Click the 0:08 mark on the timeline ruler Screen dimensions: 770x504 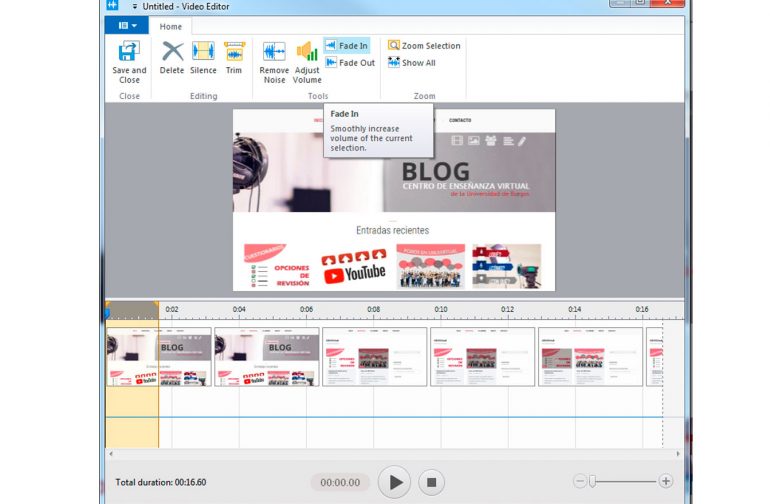tap(374, 309)
